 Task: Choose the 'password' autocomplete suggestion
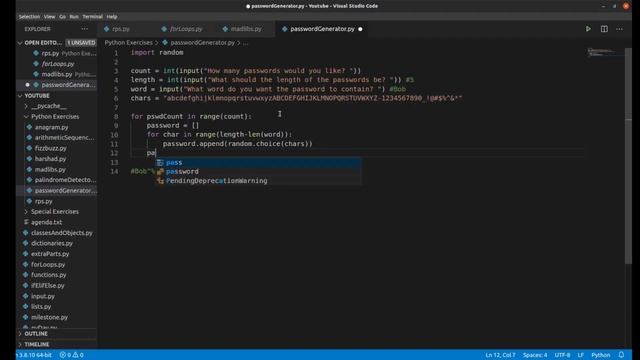[258, 171]
